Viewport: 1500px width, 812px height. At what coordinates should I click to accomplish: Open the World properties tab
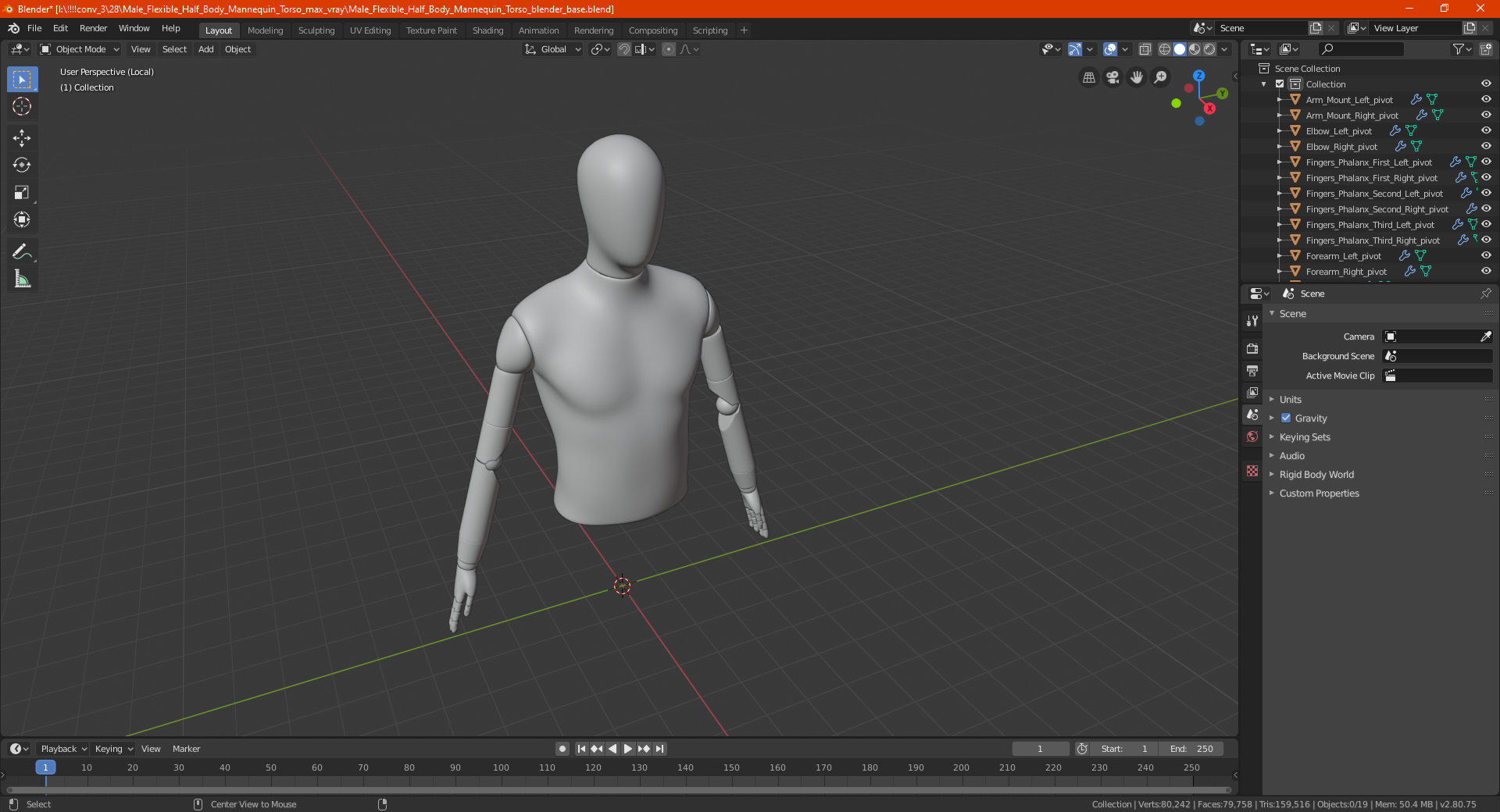[1252, 436]
